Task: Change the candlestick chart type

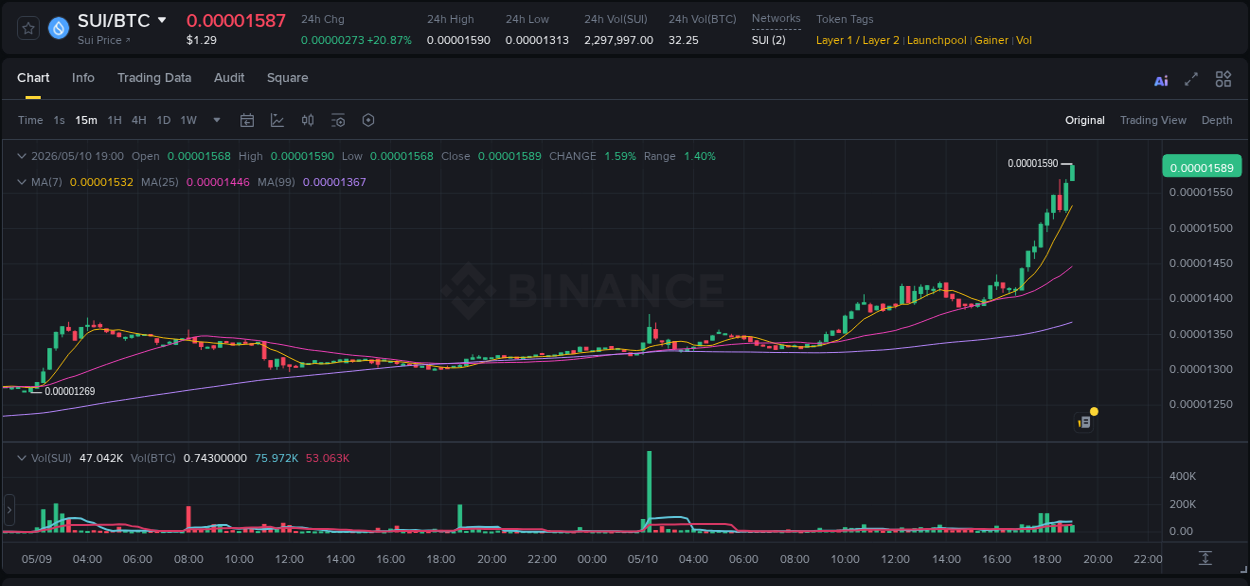Action: [308, 120]
